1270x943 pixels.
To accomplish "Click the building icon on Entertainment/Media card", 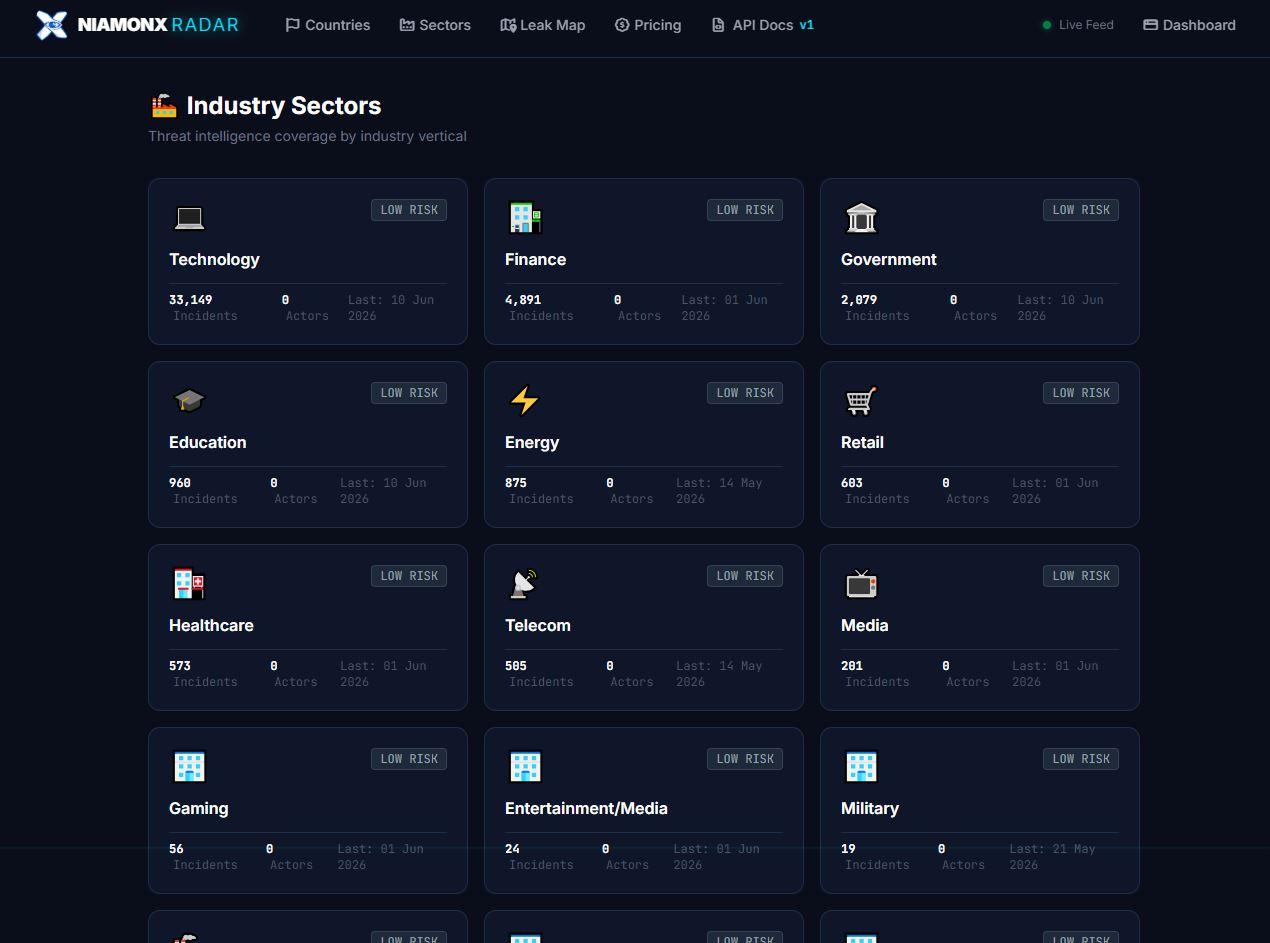I will point(525,766).
